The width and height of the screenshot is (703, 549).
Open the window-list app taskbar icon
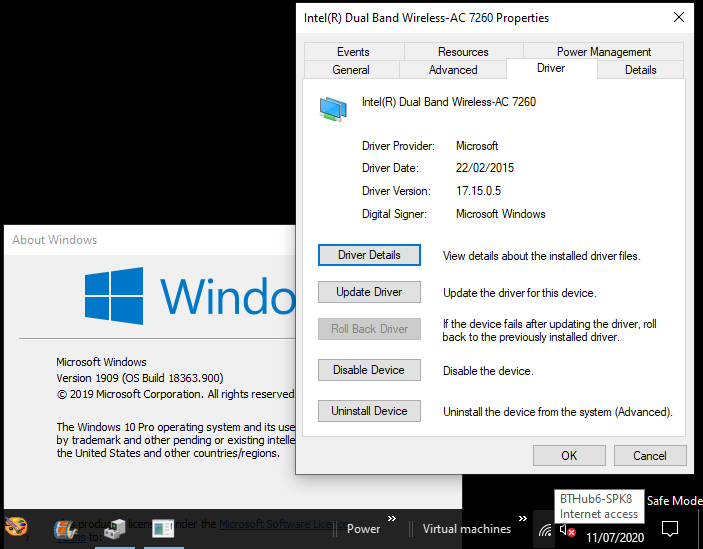point(163,529)
